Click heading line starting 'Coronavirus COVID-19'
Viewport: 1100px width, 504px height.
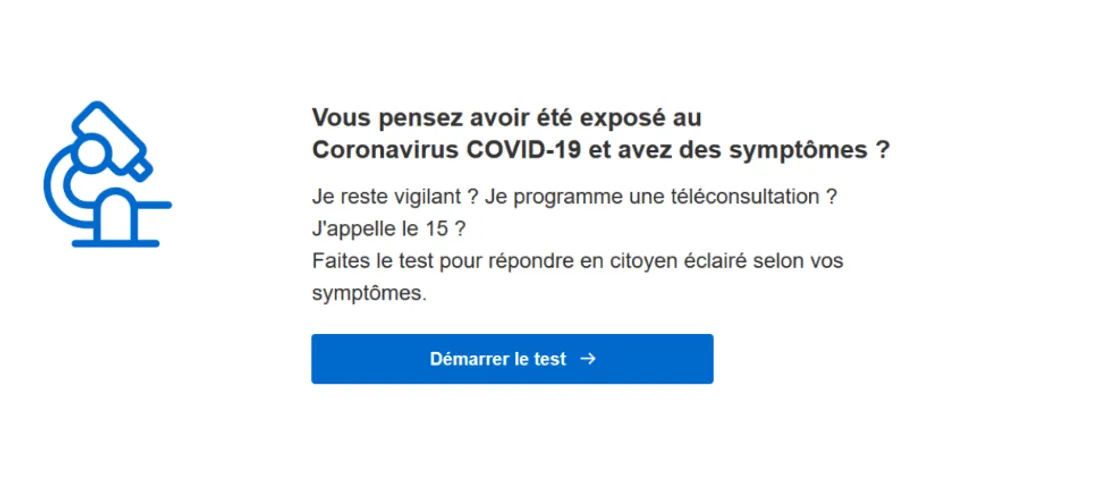pyautogui.click(x=601, y=150)
